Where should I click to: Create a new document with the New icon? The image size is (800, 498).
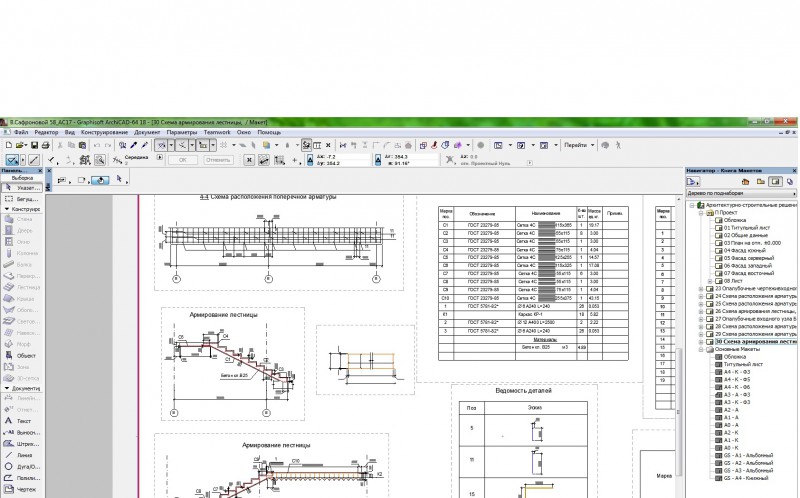pyautogui.click(x=9, y=145)
